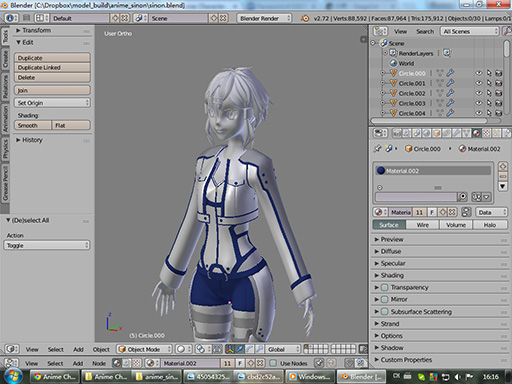Image resolution: width=512 pixels, height=384 pixels.
Task: Expand the History panel
Action: point(29,140)
